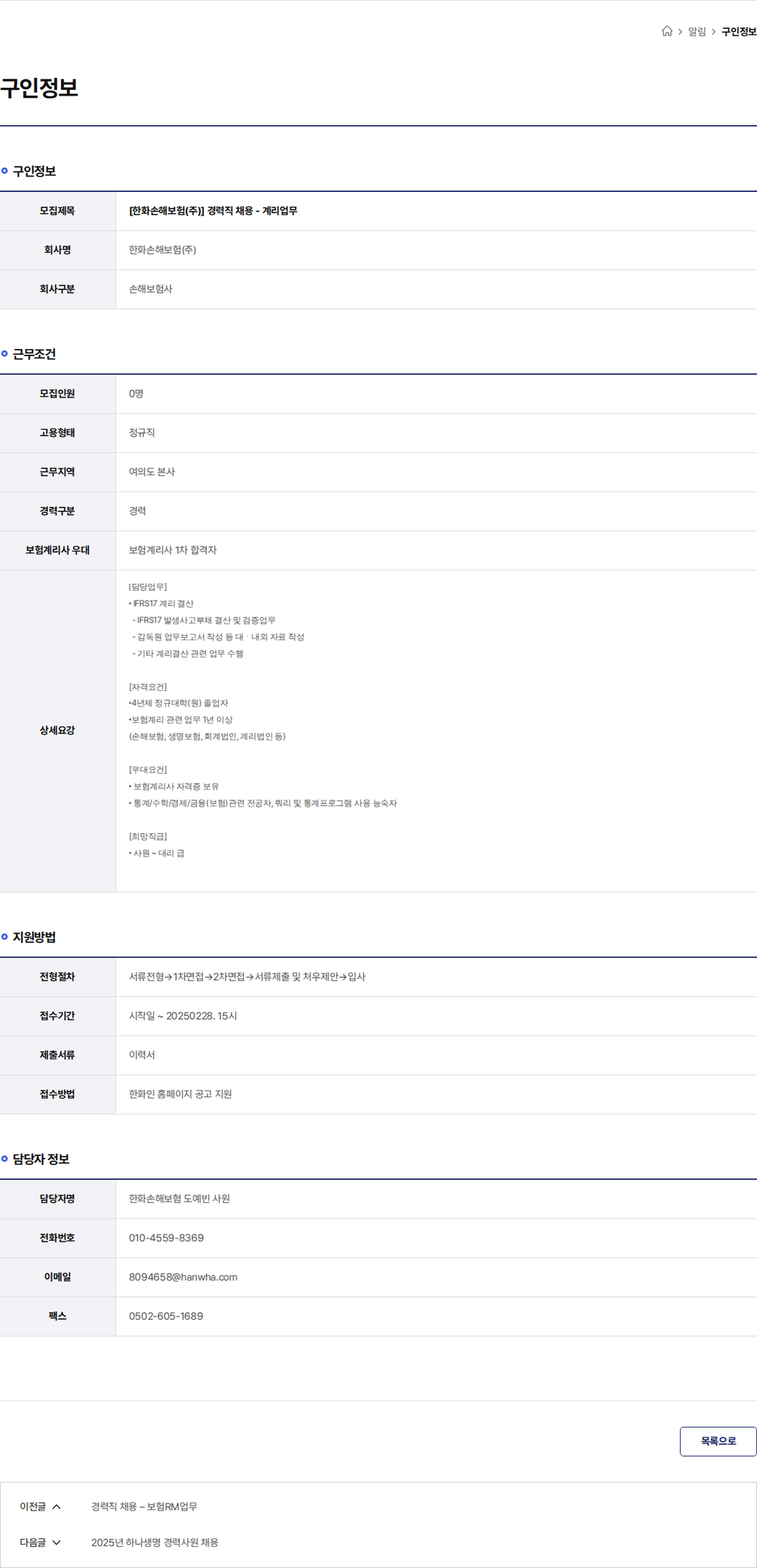Select the 구인정보 breadcrumb item
Image resolution: width=757 pixels, height=1568 pixels.
pyautogui.click(x=739, y=32)
